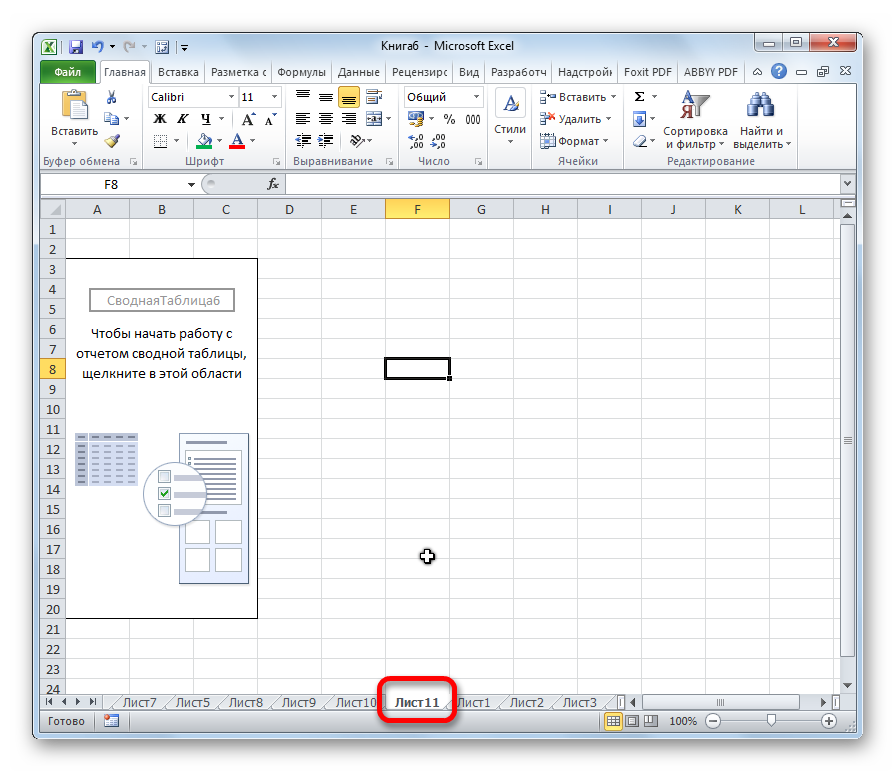Toggle Italic (К) formatting
The height and width of the screenshot is (772, 896).
click(x=182, y=119)
